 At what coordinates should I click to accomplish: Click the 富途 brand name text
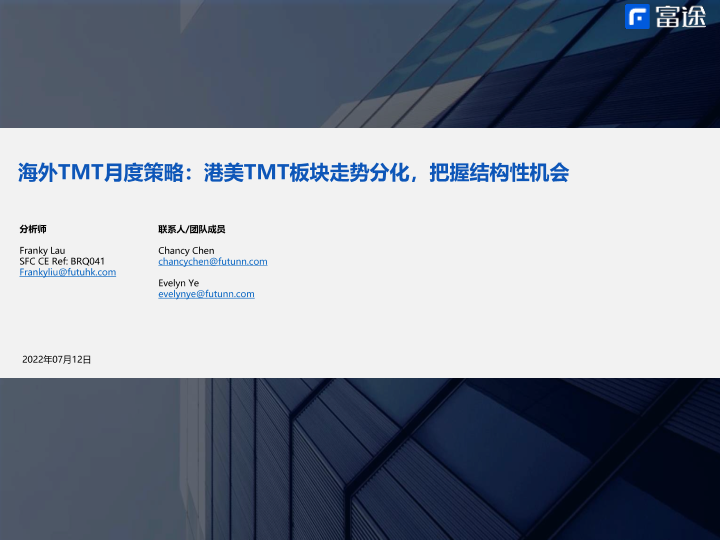680,17
